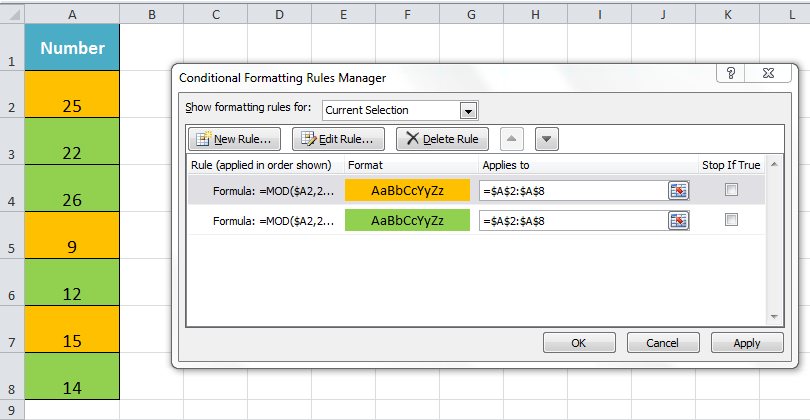This screenshot has width=810, height=420.
Task: Select column I header
Action: 600,15
